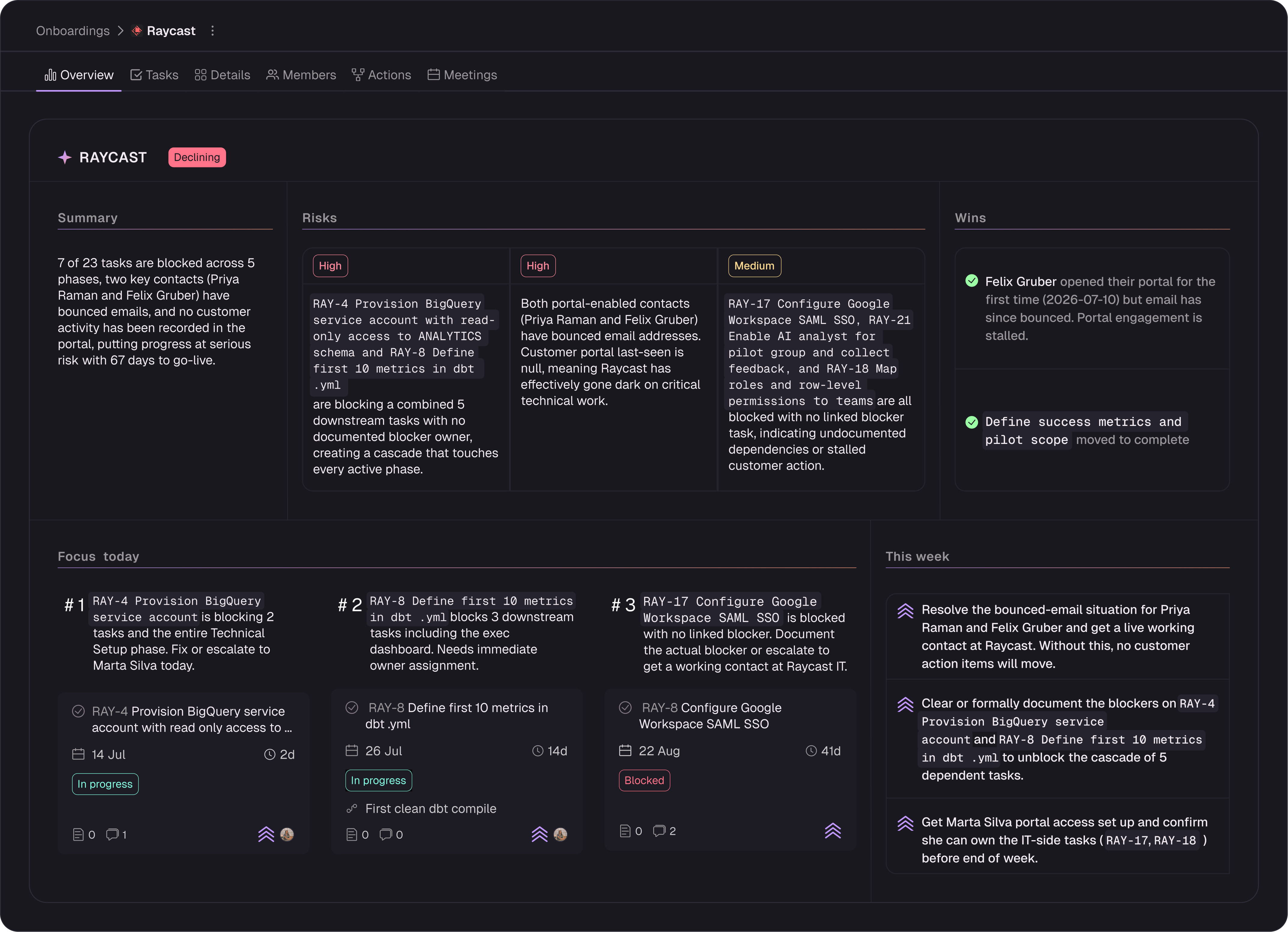Click assignee avatar on Define first 10 metrics card

pyautogui.click(x=560, y=834)
